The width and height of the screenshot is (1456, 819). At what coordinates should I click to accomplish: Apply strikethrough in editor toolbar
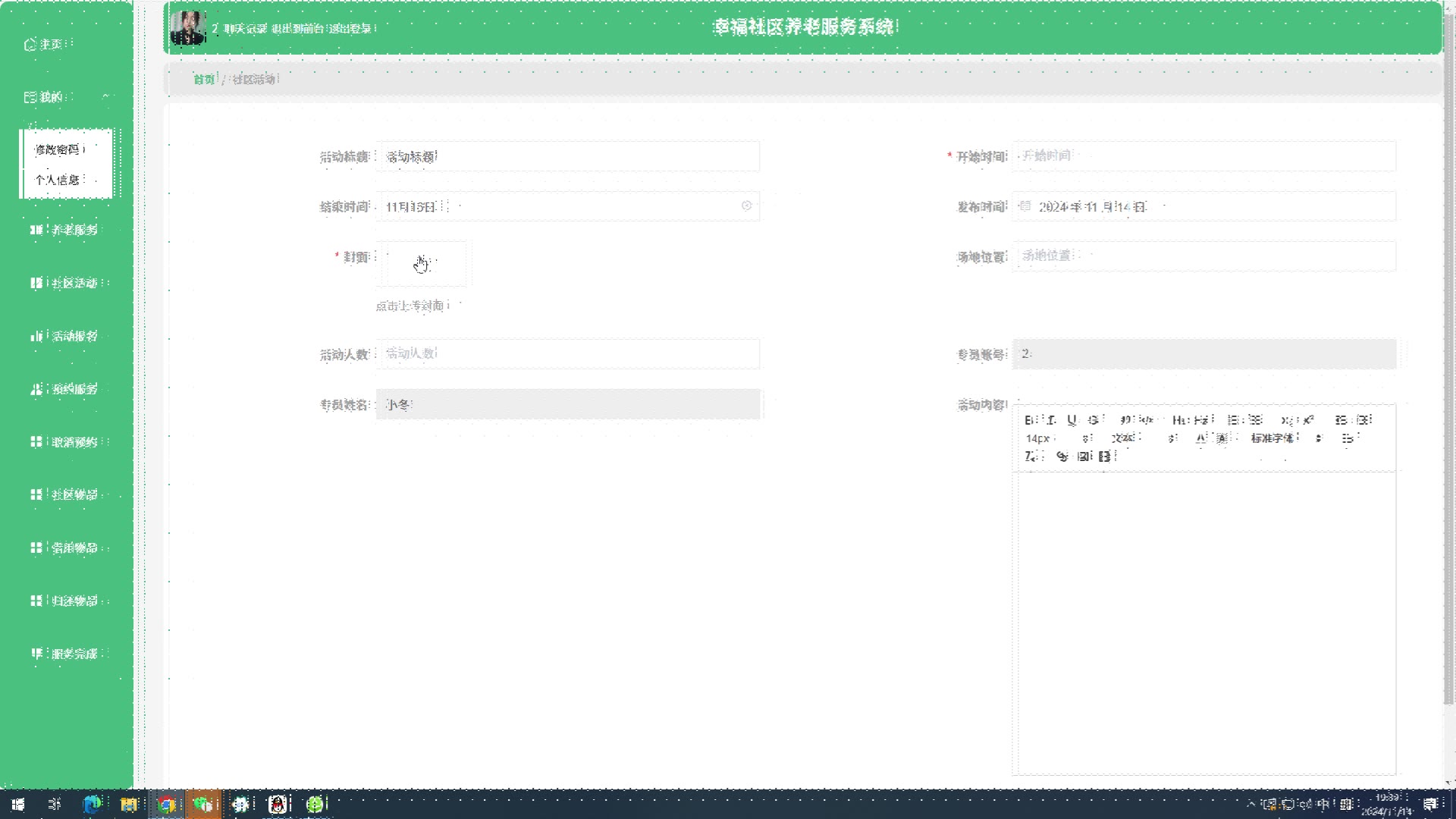[x=1093, y=420]
